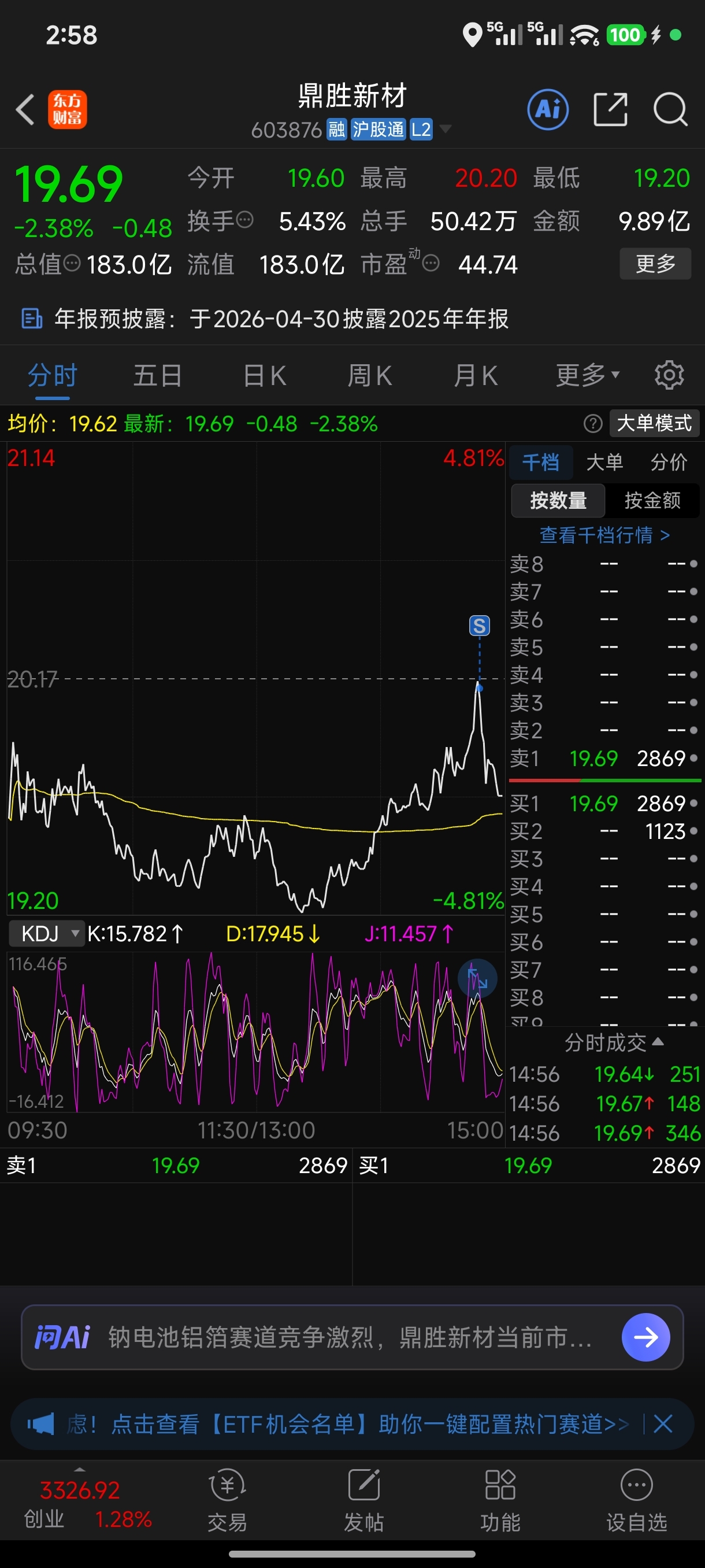This screenshot has width=705, height=1568.
Task: Tap the bottom 卖1 19.69 quote
Action: 176,1165
